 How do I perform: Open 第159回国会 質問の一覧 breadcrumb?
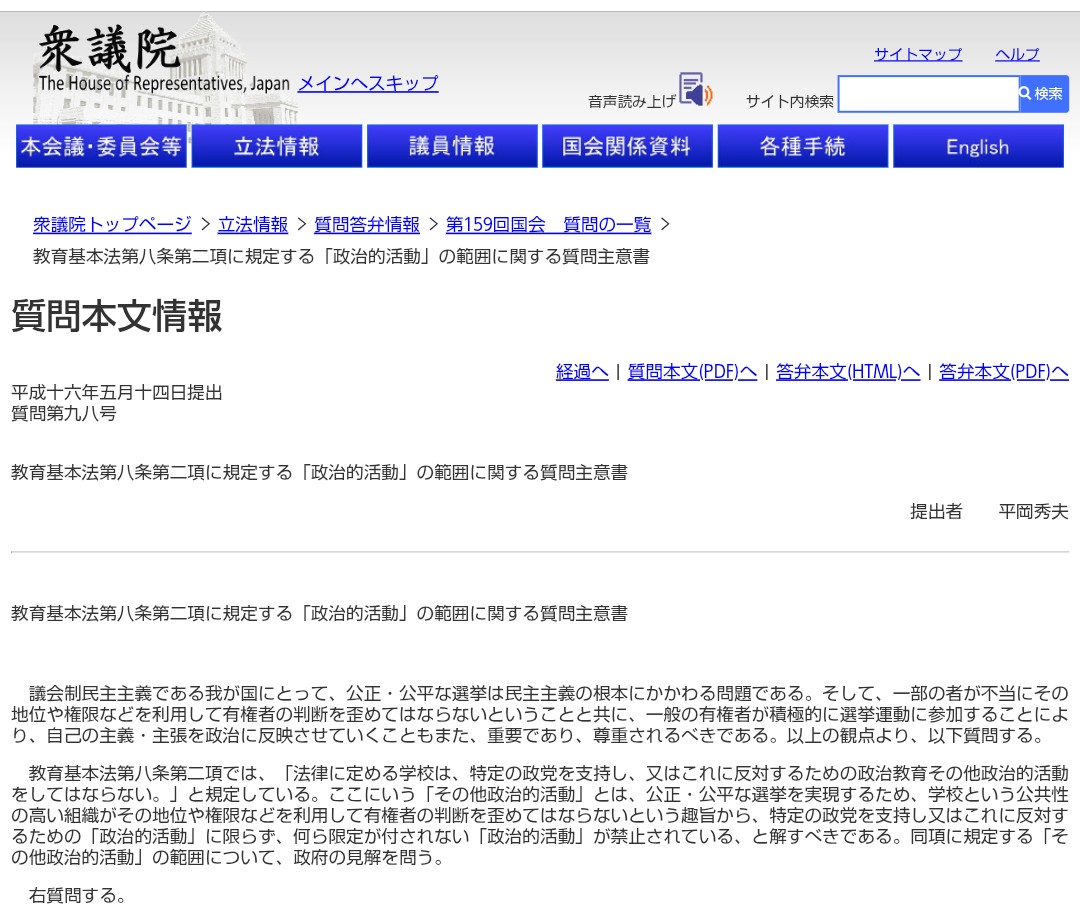tap(548, 224)
